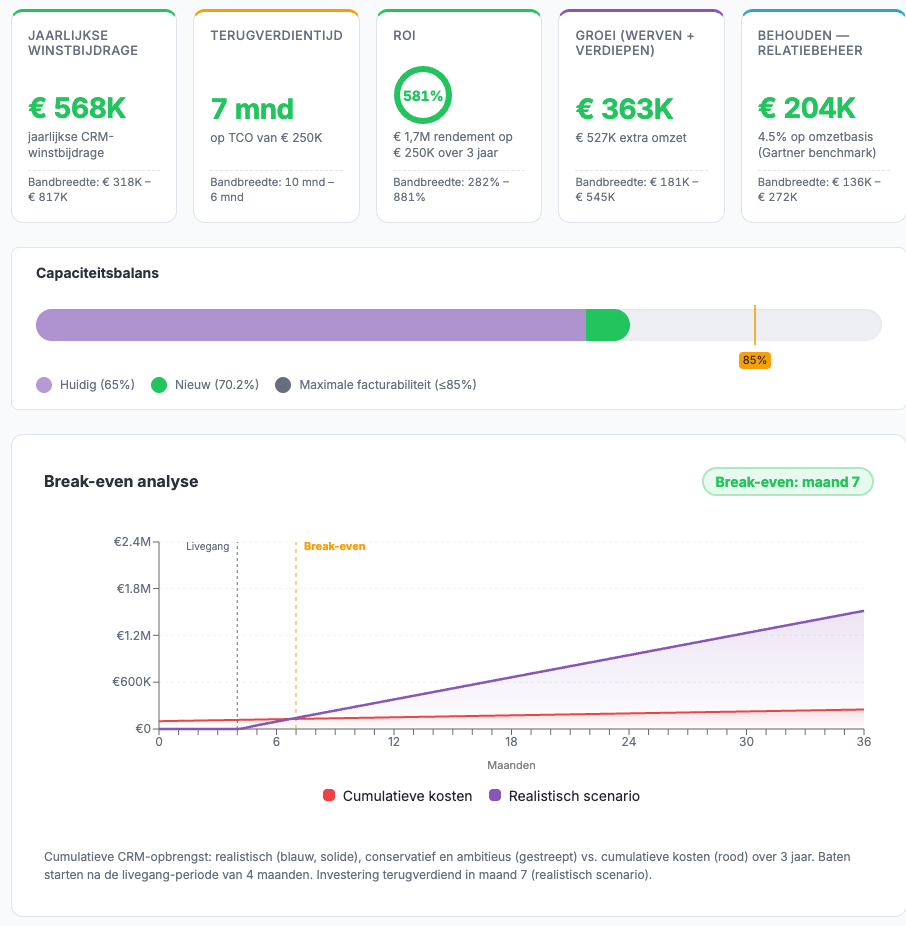Click the purple Huidig legend dot

pyautogui.click(x=44, y=385)
